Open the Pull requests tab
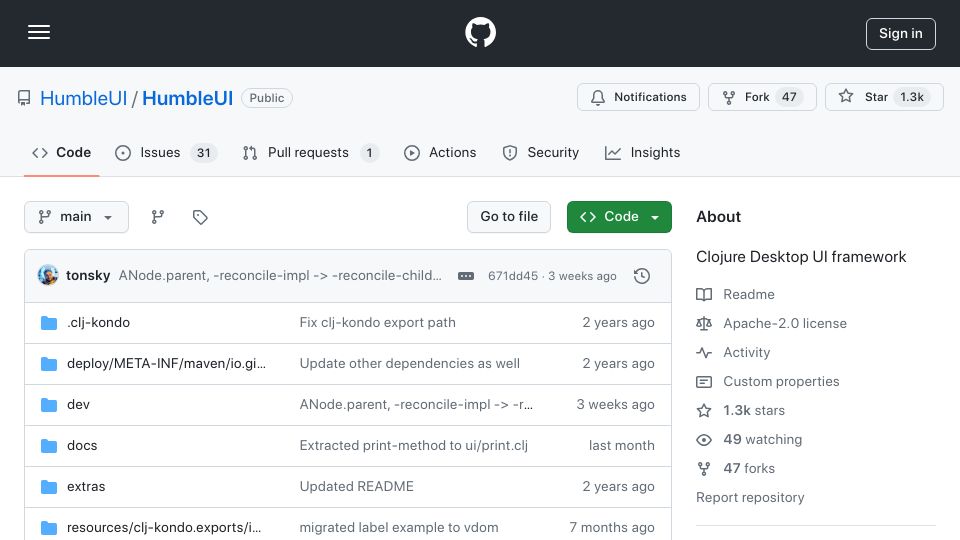The image size is (960, 540). pyautogui.click(x=310, y=152)
